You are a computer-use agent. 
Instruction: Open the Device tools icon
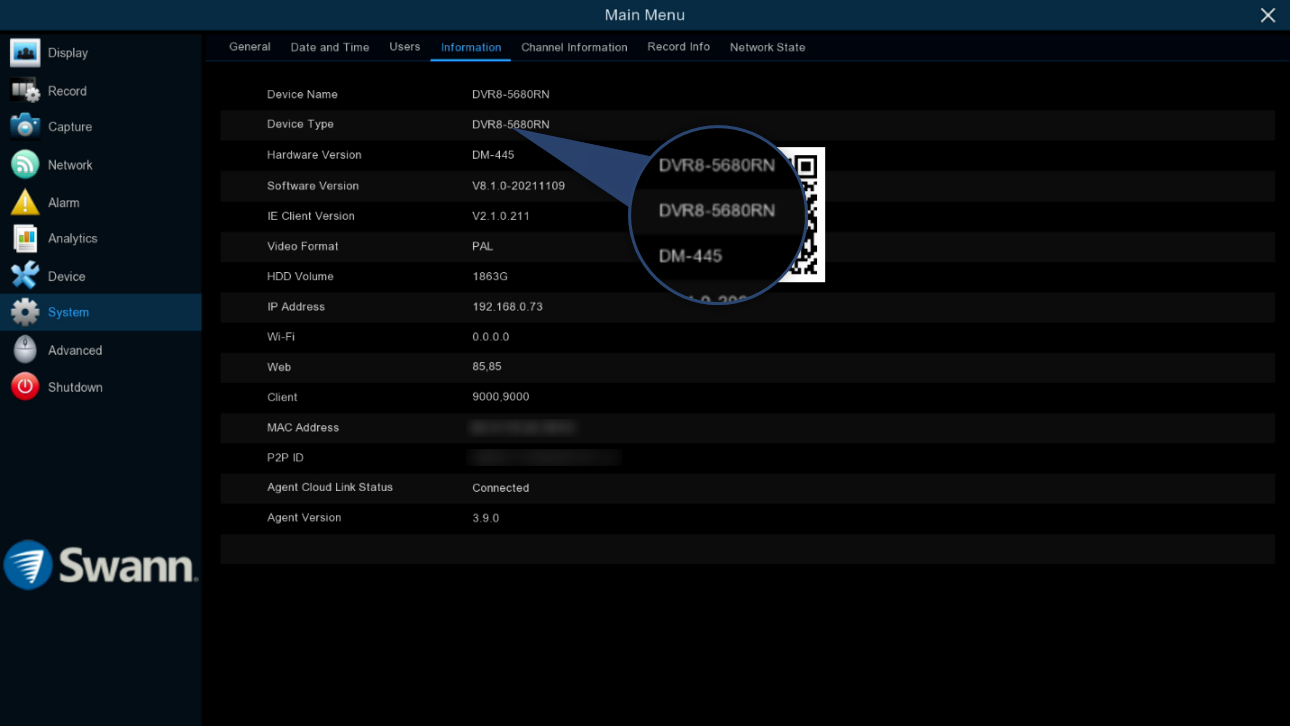coord(25,276)
